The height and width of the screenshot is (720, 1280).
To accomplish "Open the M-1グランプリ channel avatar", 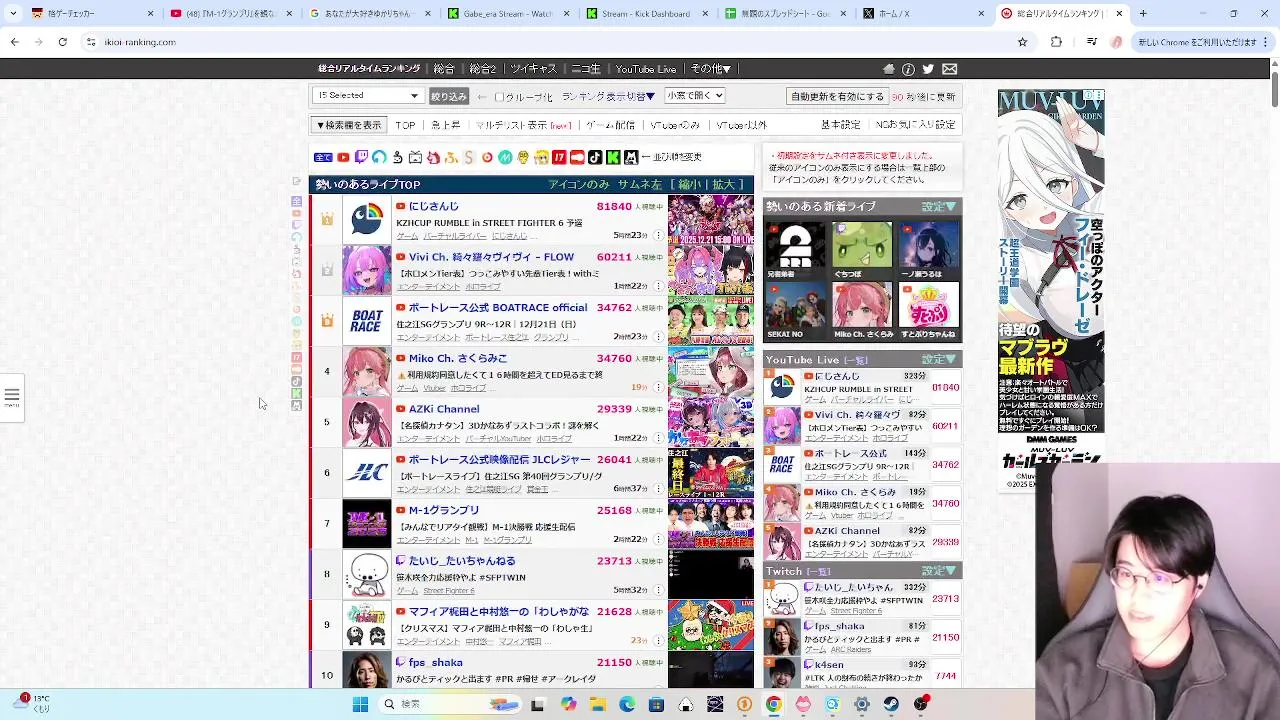I will [x=367, y=523].
